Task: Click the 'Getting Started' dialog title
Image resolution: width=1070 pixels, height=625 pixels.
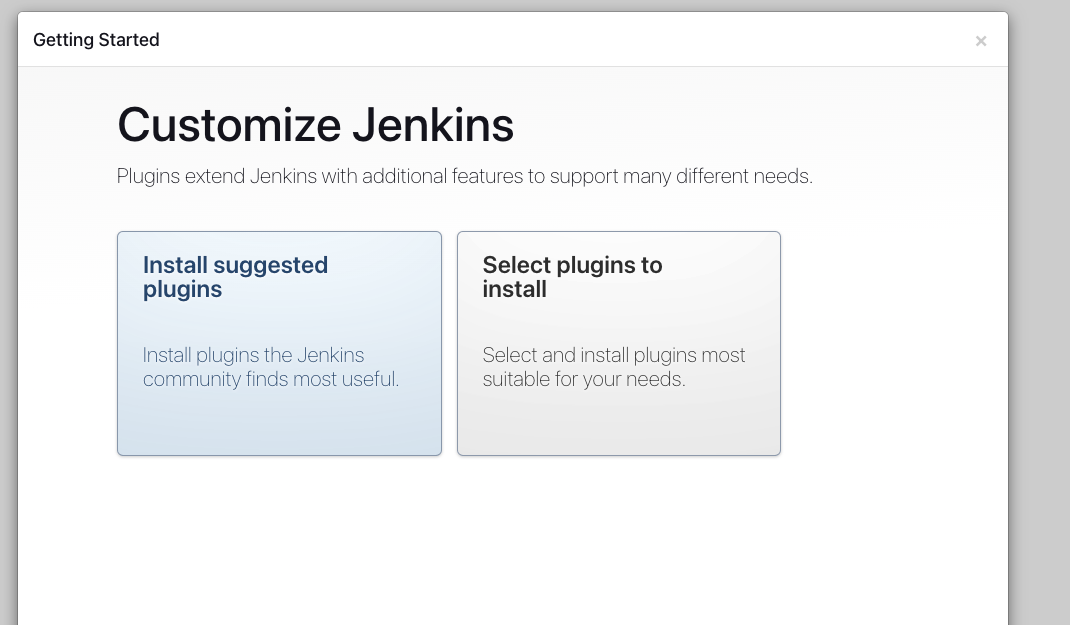Action: [x=96, y=40]
